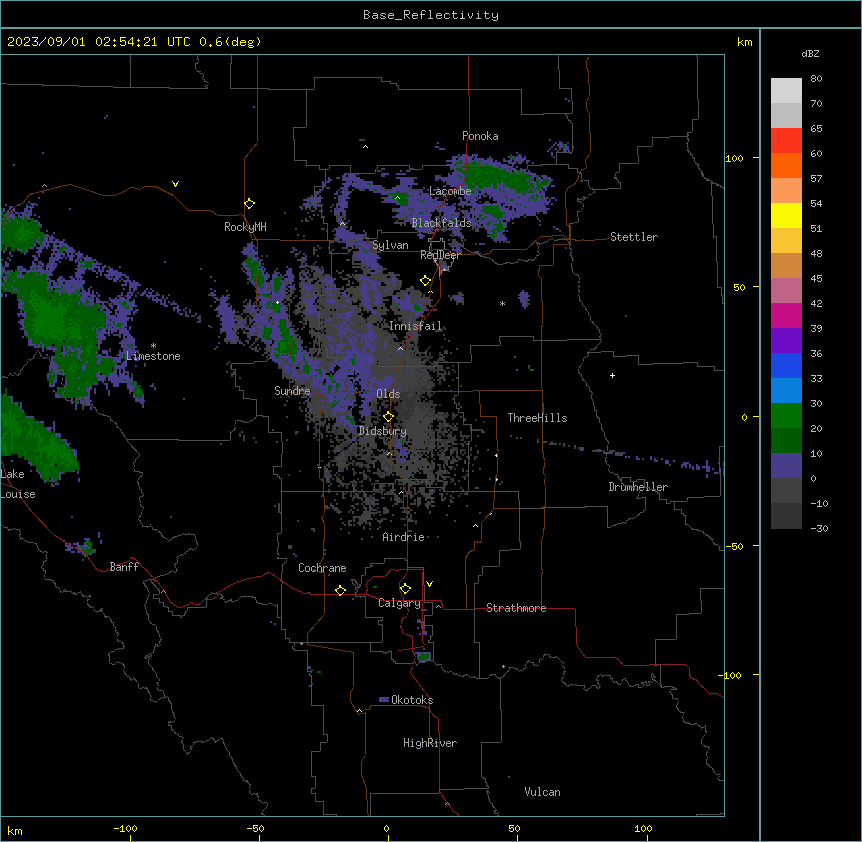Click the -100 tick on right axis
The height and width of the screenshot is (842, 862).
tap(731, 675)
